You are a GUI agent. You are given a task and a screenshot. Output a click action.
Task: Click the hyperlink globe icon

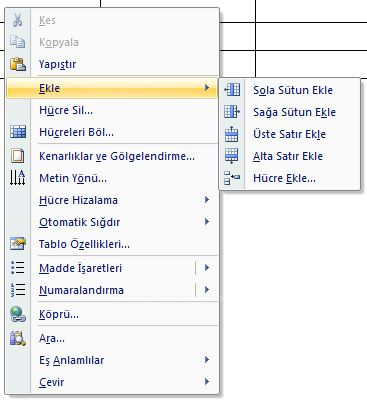[18, 314]
